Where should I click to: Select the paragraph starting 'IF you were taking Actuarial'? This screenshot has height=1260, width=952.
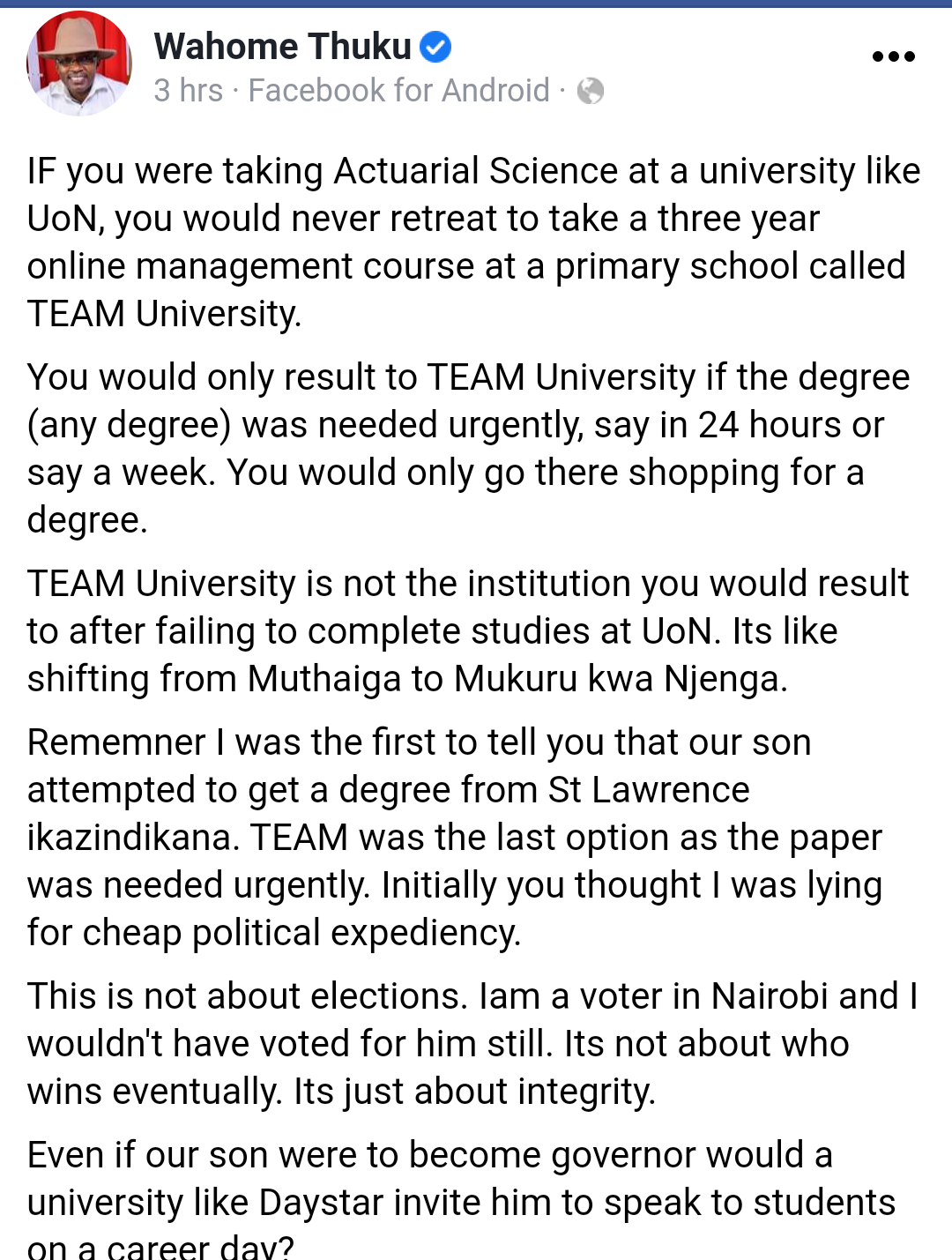pyautogui.click(x=474, y=242)
